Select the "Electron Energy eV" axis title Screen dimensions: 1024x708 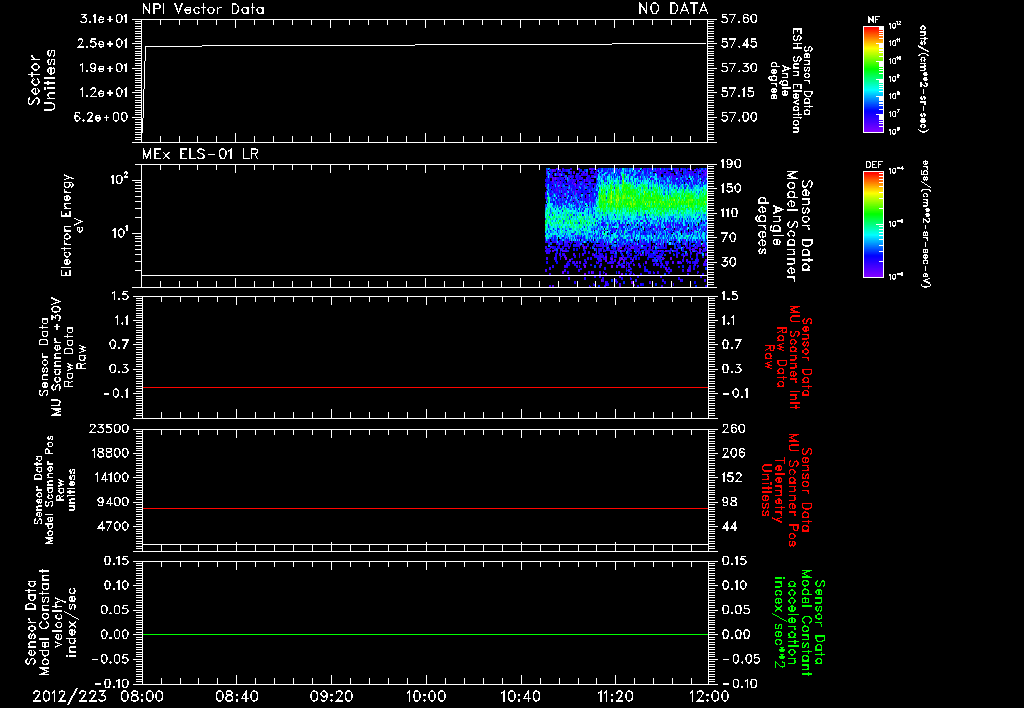72,225
